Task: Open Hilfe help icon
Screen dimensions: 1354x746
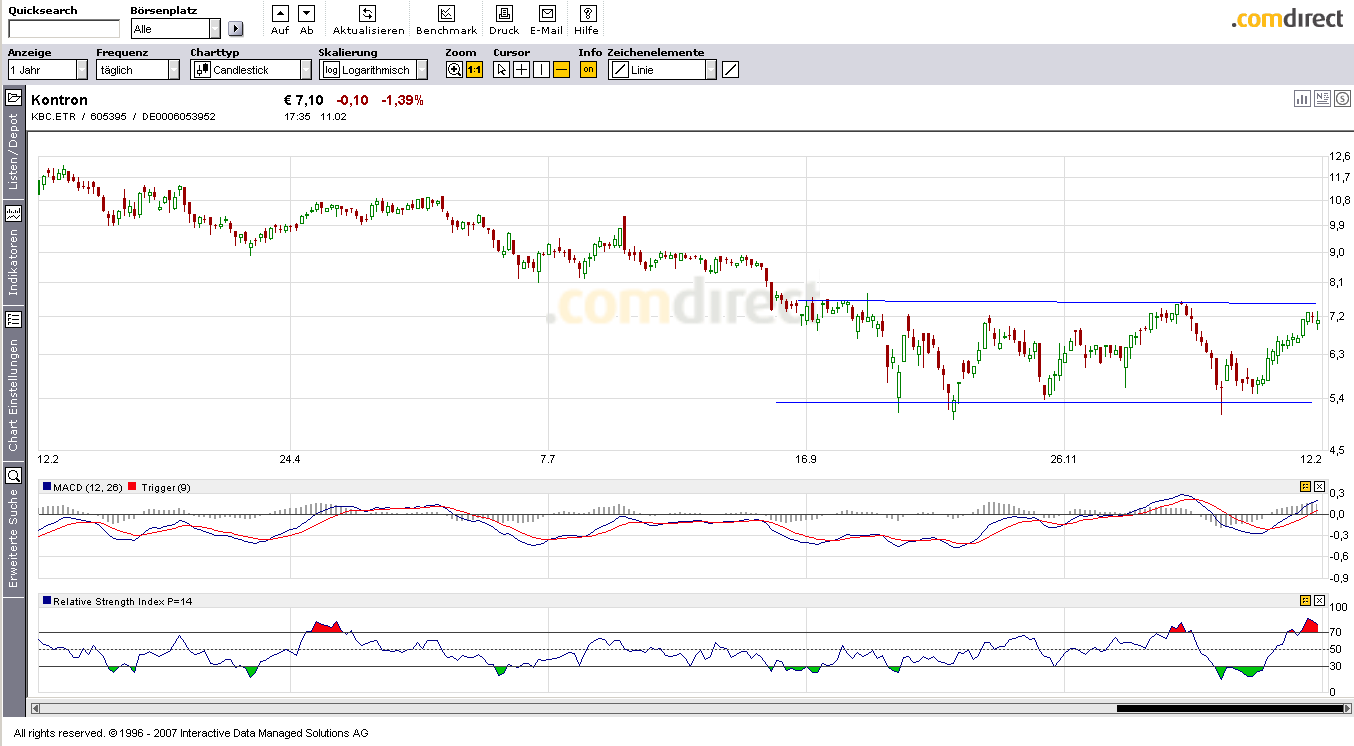Action: click(x=587, y=14)
